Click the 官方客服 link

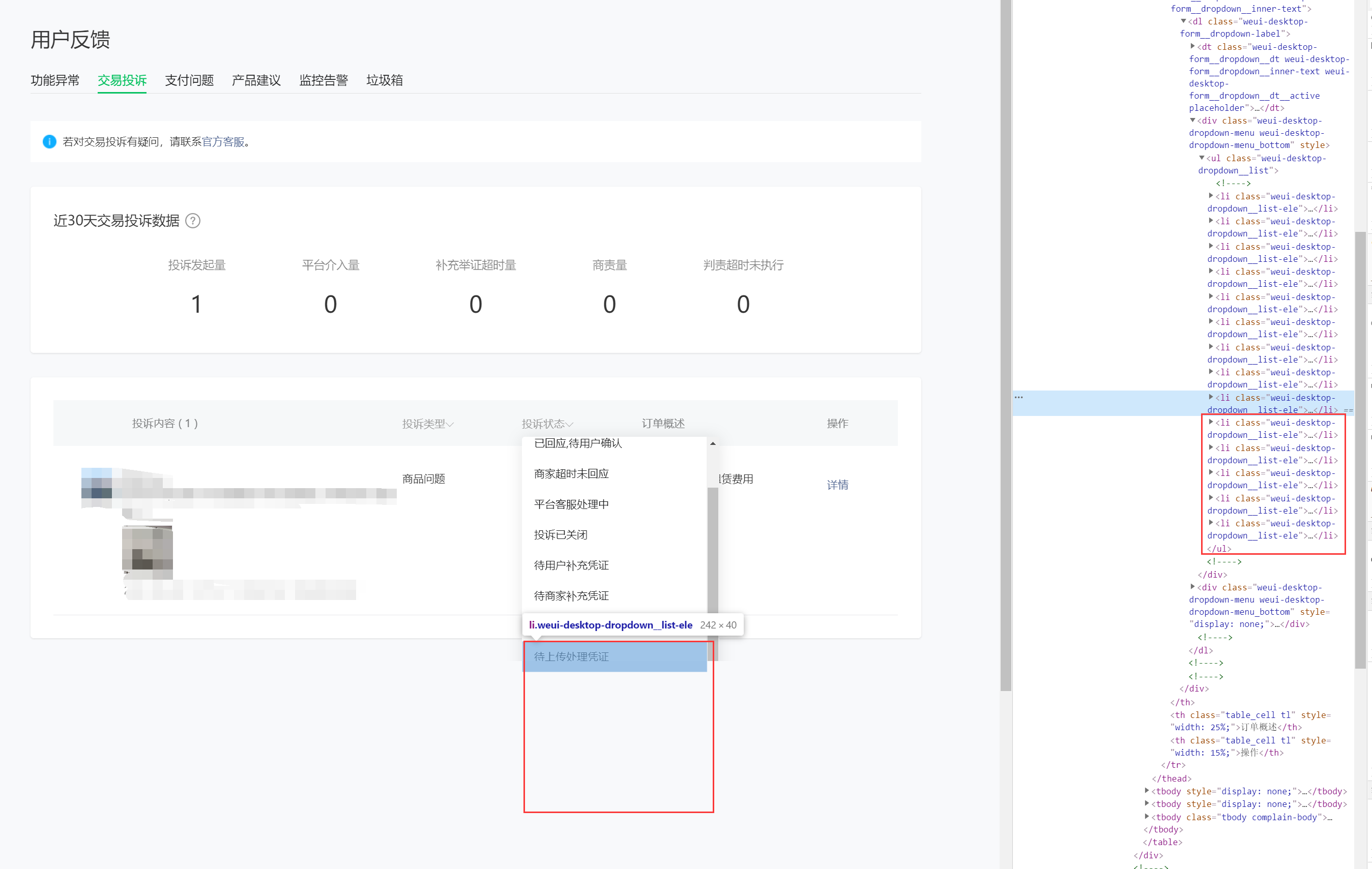[x=223, y=142]
